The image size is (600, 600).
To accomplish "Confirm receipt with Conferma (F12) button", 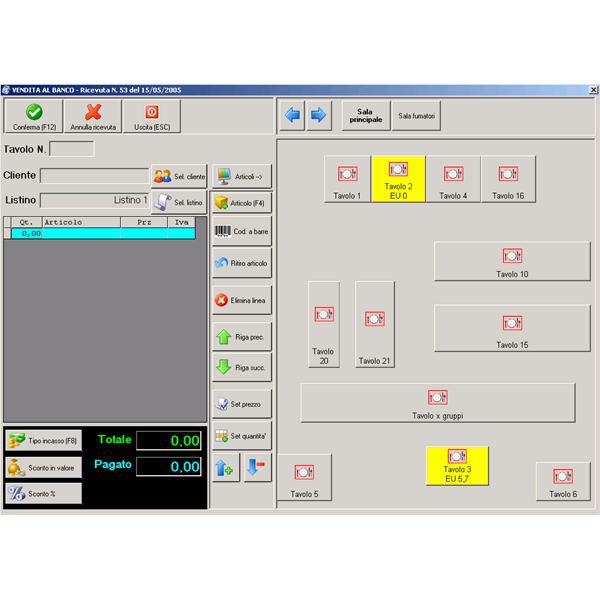I will tap(34, 117).
